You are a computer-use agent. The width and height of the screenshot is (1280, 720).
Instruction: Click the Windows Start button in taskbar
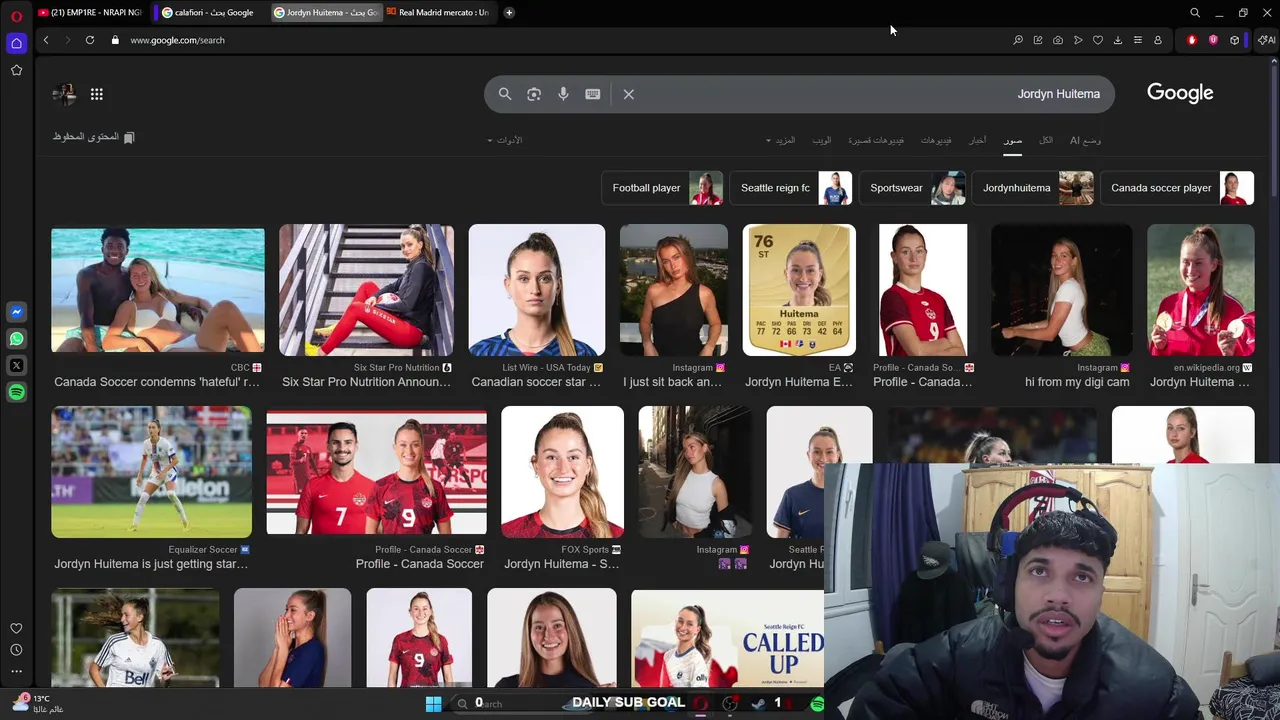pos(433,704)
